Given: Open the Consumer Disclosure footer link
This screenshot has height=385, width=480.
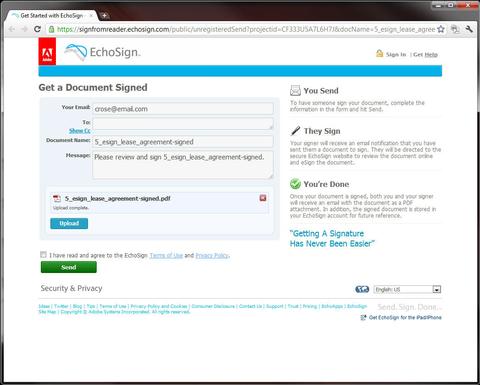Looking at the screenshot, I should click(x=213, y=306).
